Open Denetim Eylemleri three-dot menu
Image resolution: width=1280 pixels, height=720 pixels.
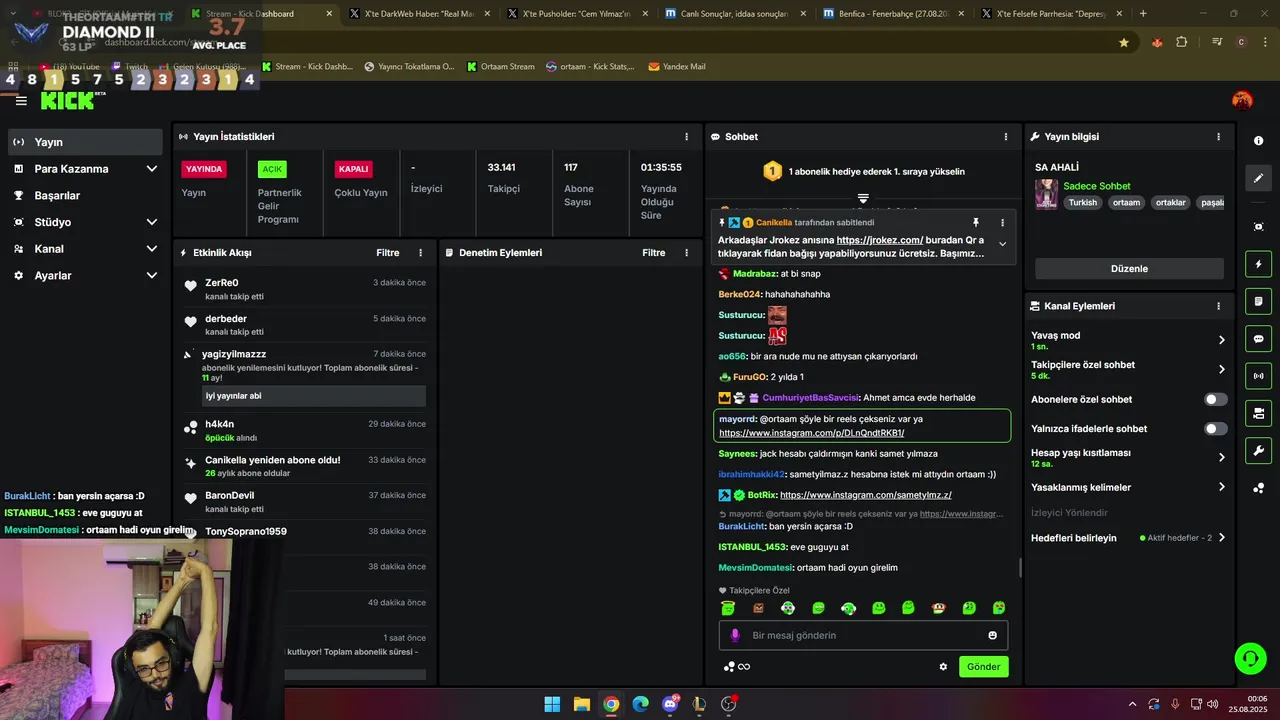tap(686, 253)
